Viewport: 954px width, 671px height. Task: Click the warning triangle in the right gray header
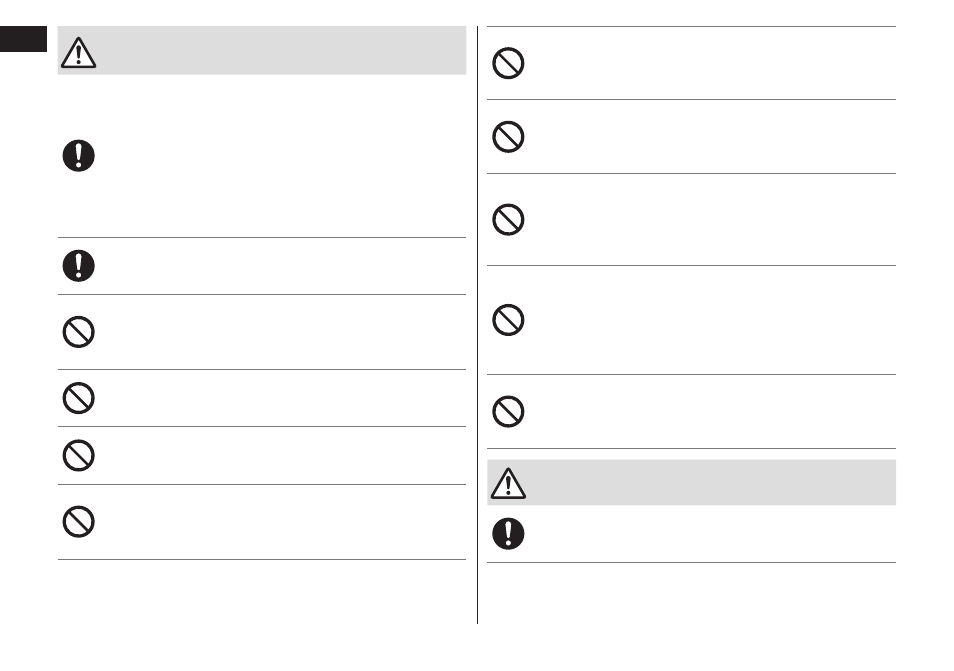click(x=508, y=484)
